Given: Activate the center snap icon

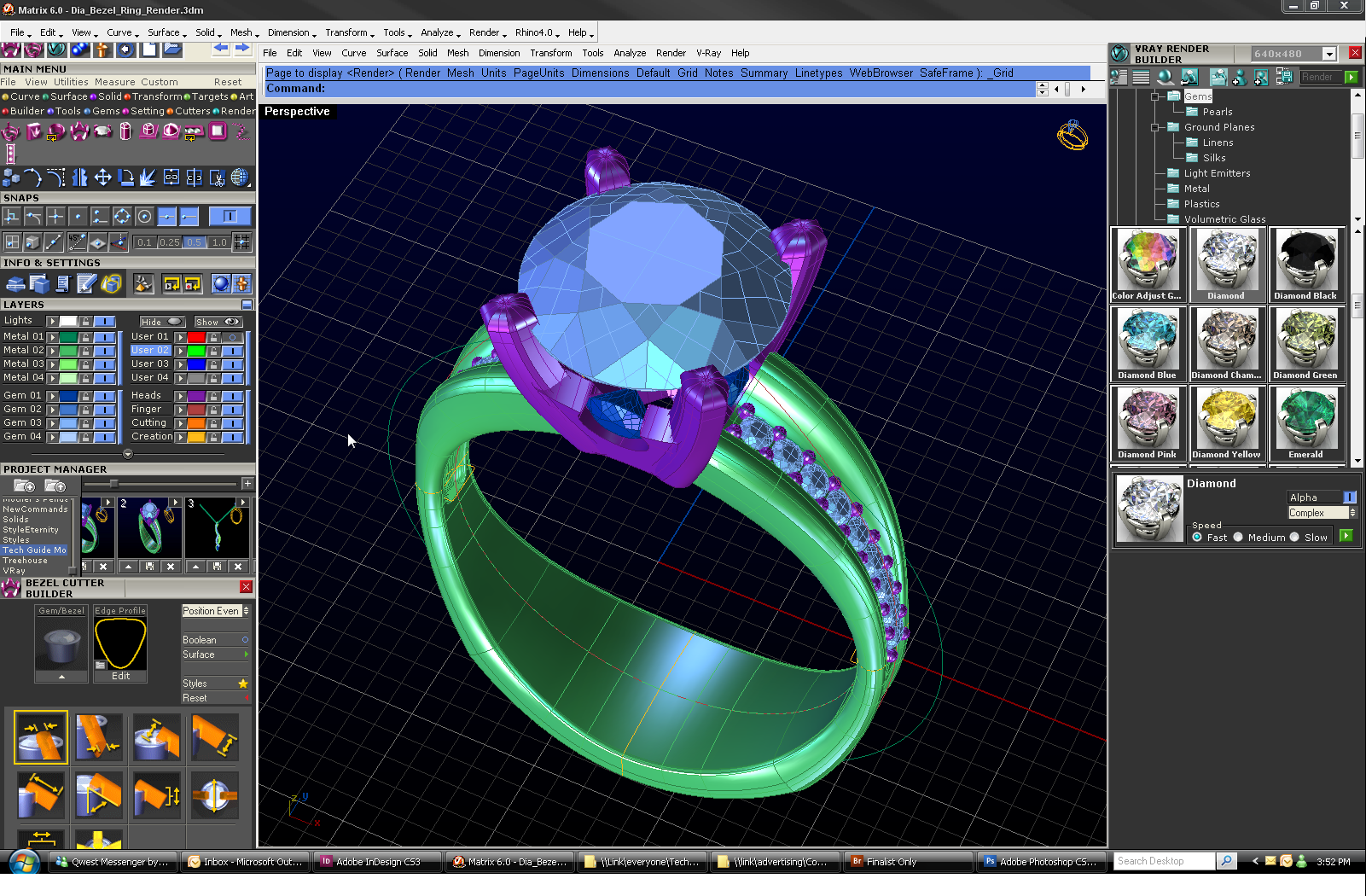Looking at the screenshot, I should [x=144, y=216].
